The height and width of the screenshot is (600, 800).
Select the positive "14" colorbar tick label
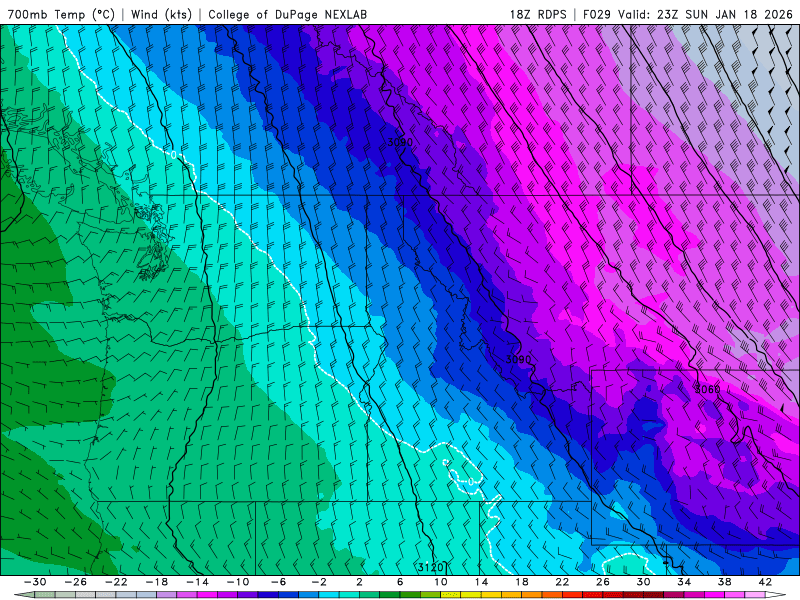[481, 582]
